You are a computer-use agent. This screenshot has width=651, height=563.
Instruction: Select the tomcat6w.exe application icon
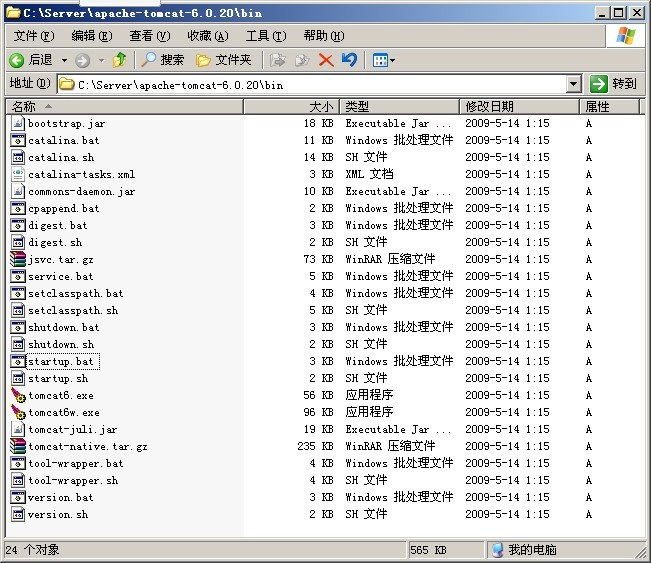click(x=18, y=412)
